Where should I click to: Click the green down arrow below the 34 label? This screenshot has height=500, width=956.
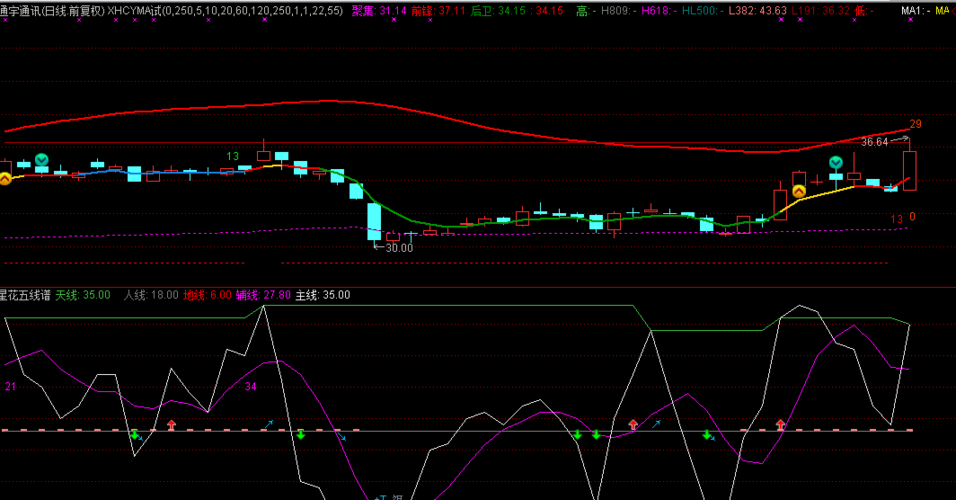(x=301, y=434)
